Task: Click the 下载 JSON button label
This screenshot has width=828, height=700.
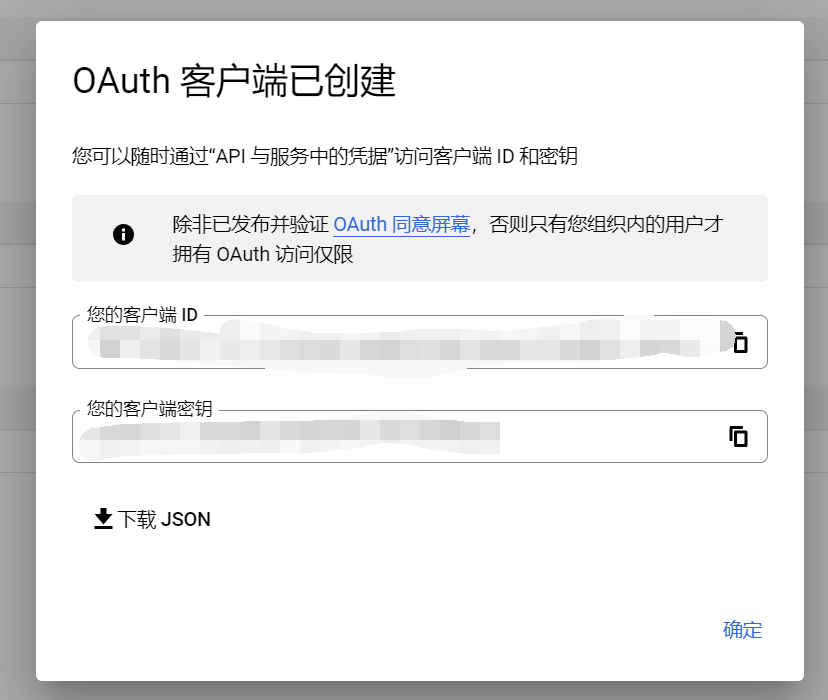Action: tap(164, 519)
